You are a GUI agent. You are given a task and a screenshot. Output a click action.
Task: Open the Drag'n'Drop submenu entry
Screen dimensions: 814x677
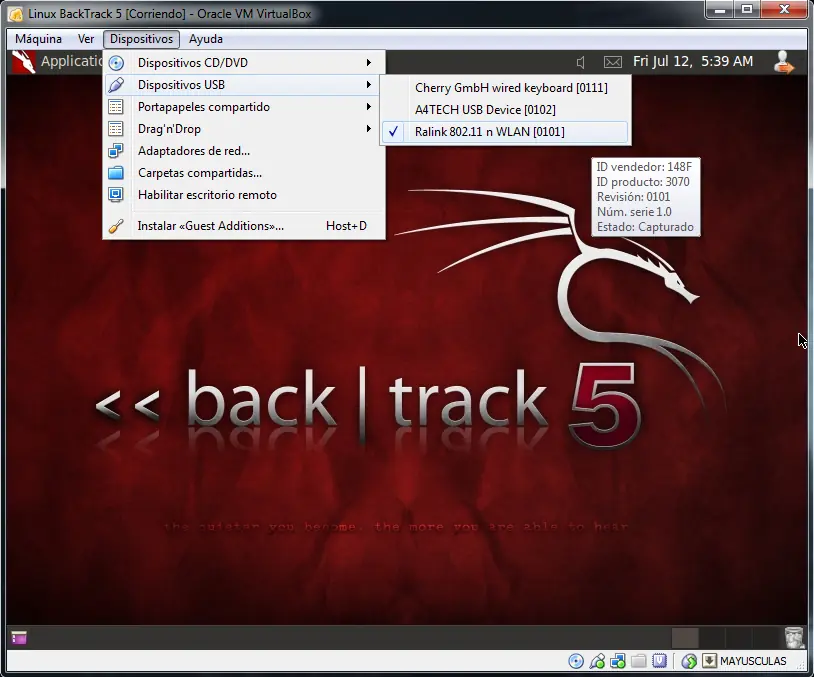click(x=244, y=129)
